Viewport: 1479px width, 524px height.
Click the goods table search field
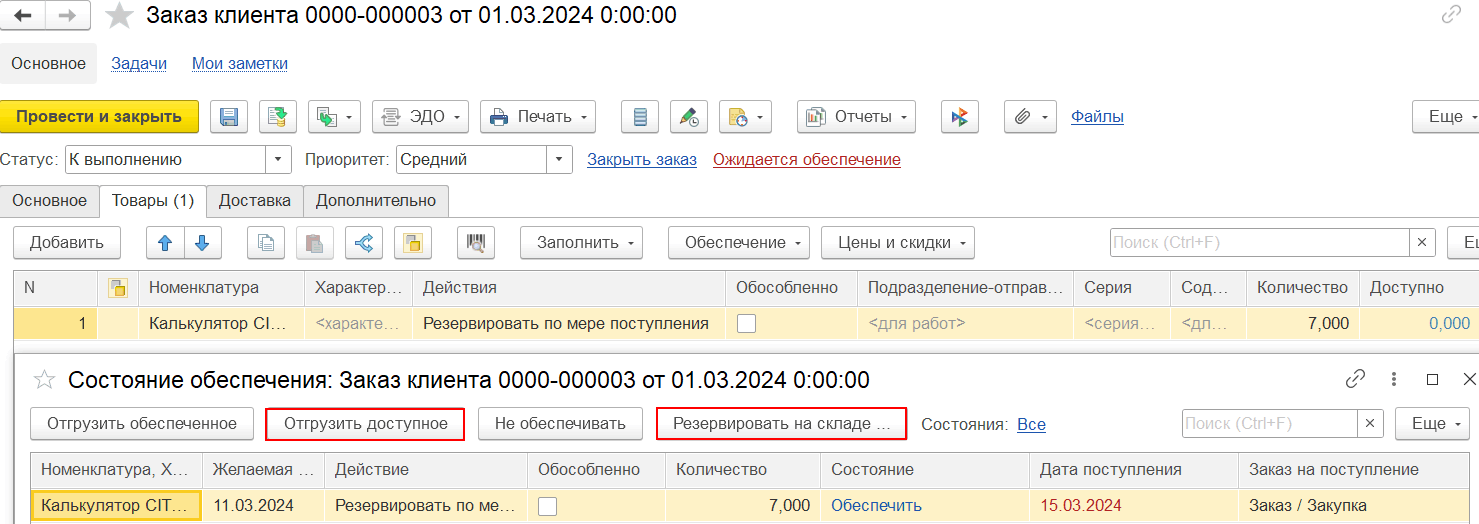[1259, 242]
